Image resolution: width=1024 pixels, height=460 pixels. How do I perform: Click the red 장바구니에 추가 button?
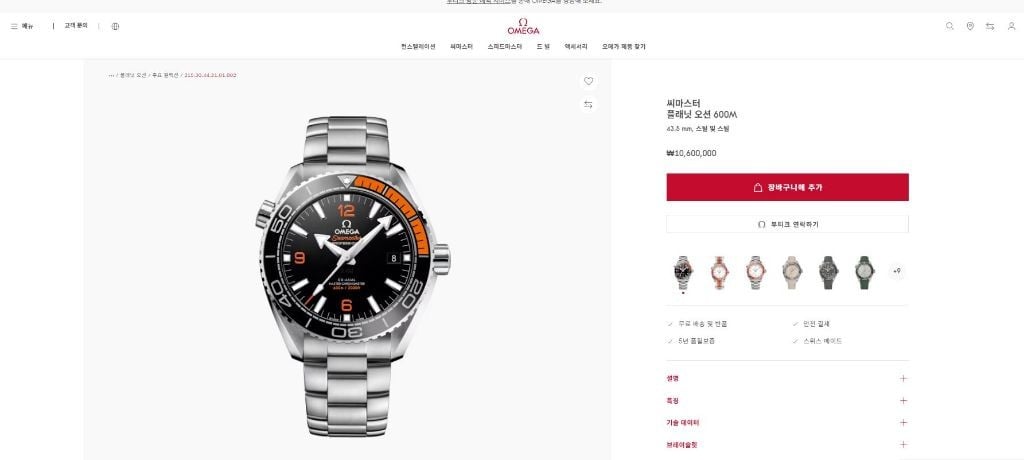787,188
